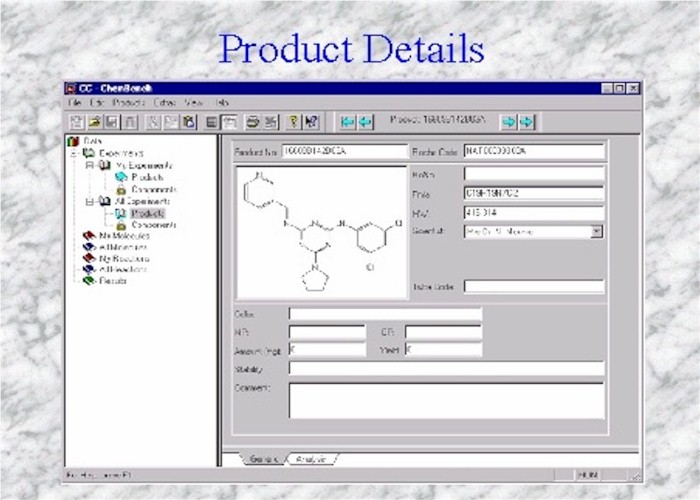Select Products under My Experiments
Screen dimensions: 700x500
146,177
